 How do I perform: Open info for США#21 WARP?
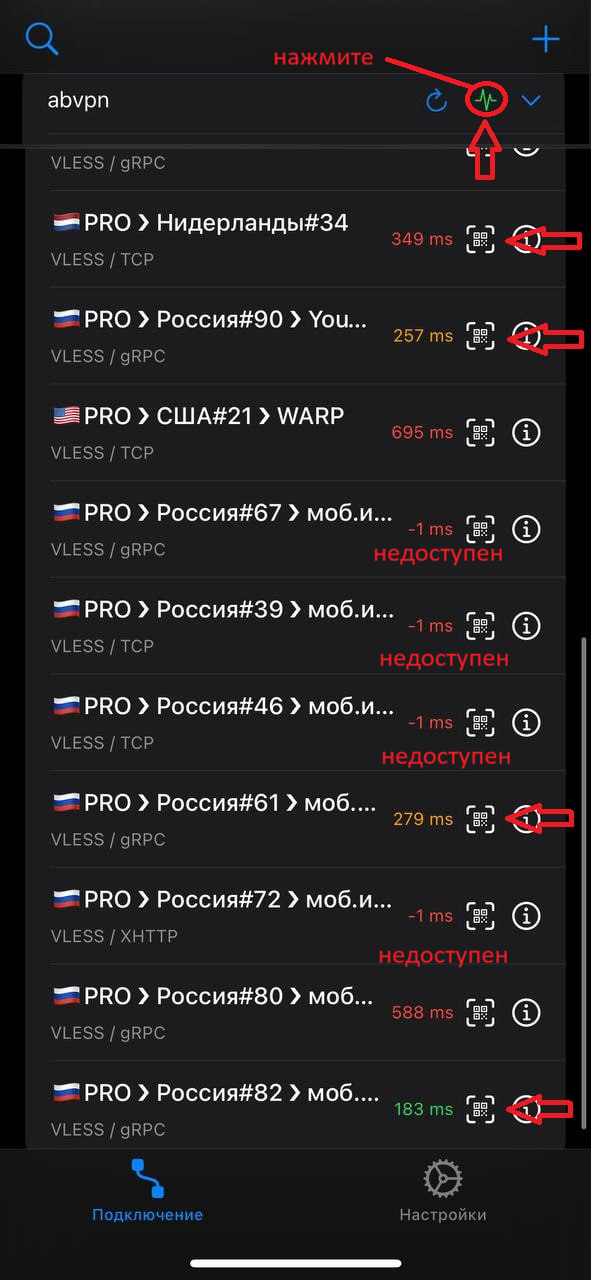pyautogui.click(x=526, y=433)
